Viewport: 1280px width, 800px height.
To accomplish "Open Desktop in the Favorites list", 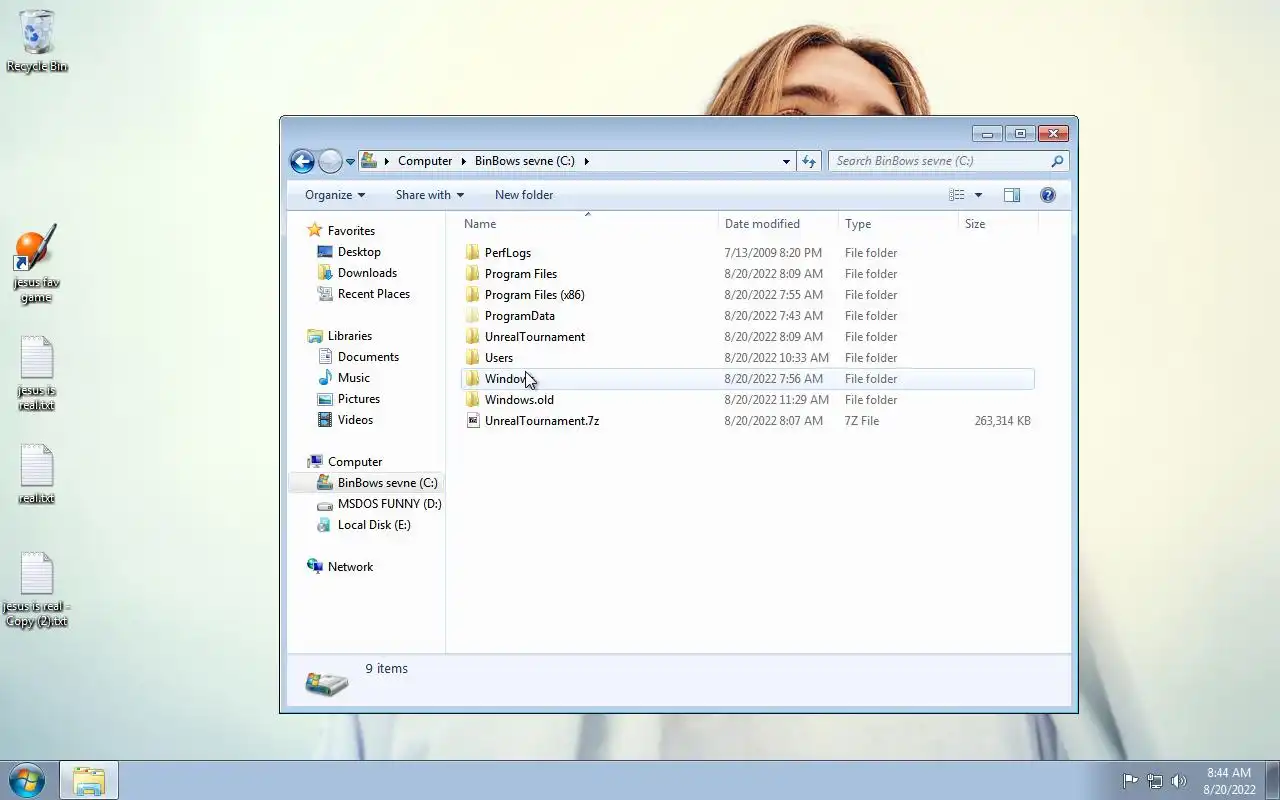I will pyautogui.click(x=359, y=252).
